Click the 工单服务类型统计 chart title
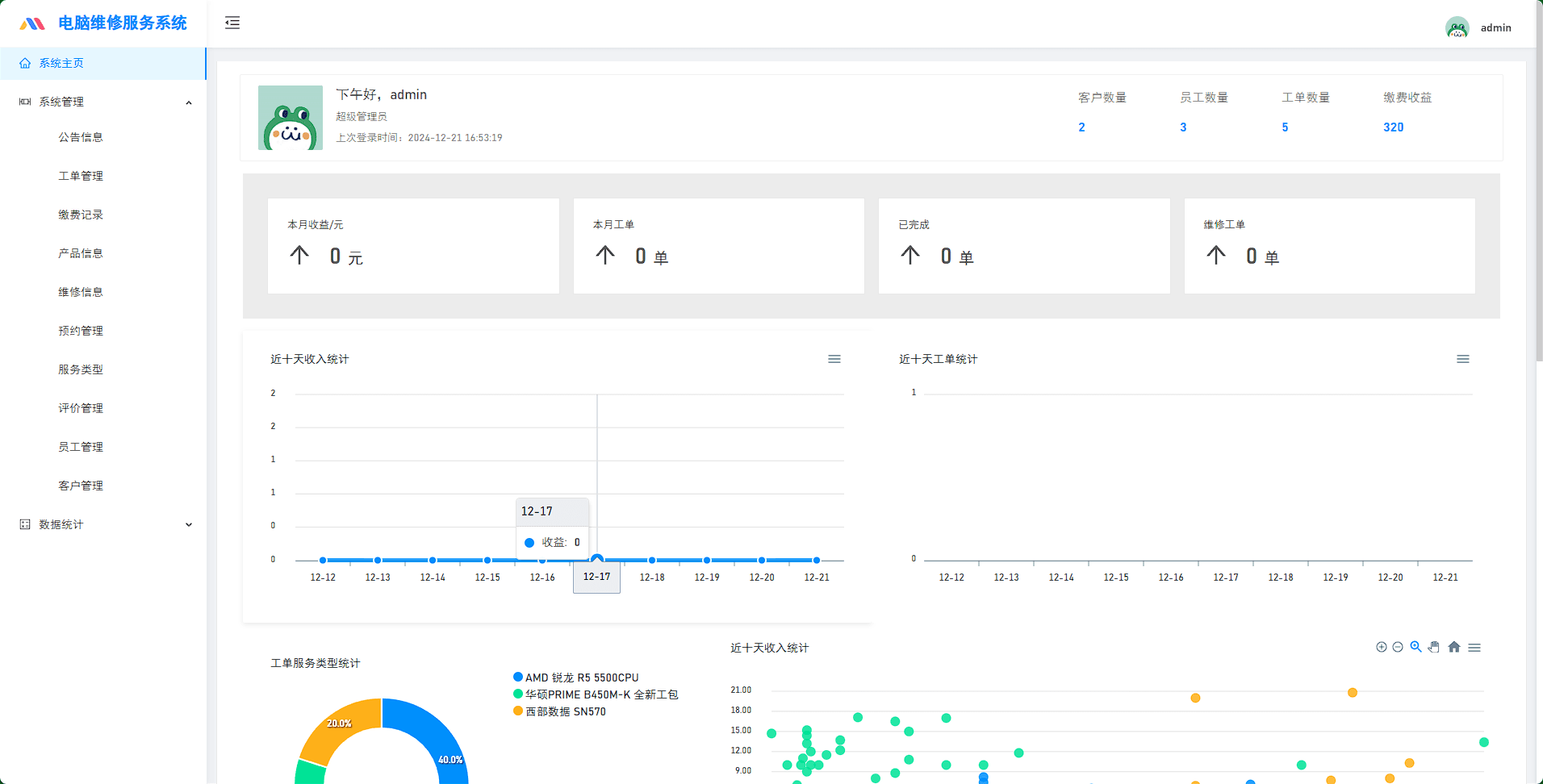Image resolution: width=1543 pixels, height=784 pixels. [316, 663]
